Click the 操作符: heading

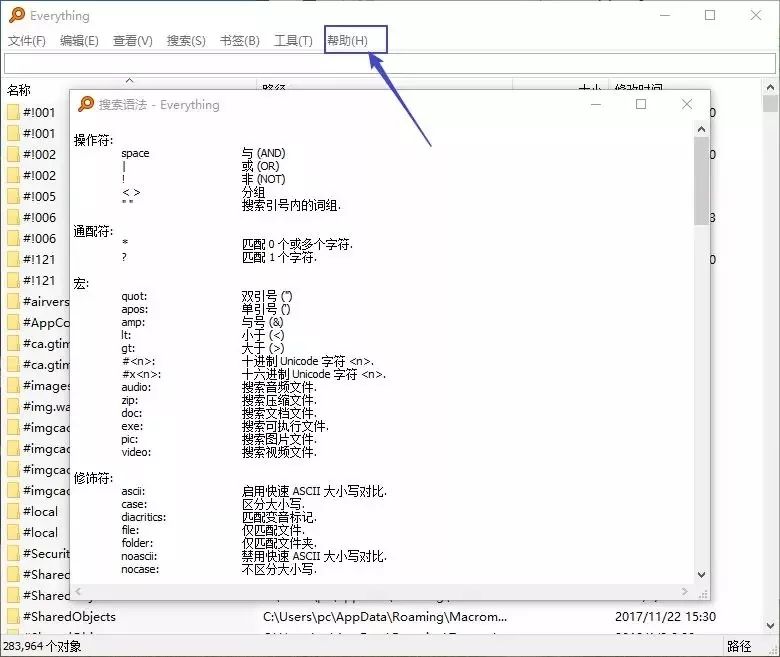point(93,140)
